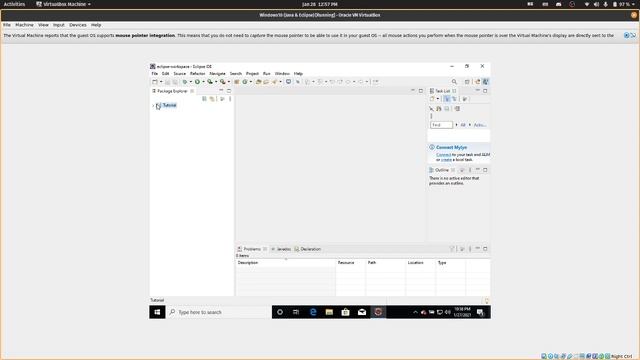Click the Debug toolbar icon in Eclipse
This screenshot has height=360, width=640.
(185, 82)
